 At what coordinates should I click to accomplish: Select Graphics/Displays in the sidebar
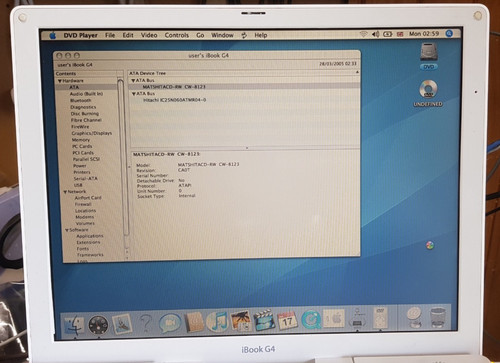click(92, 133)
